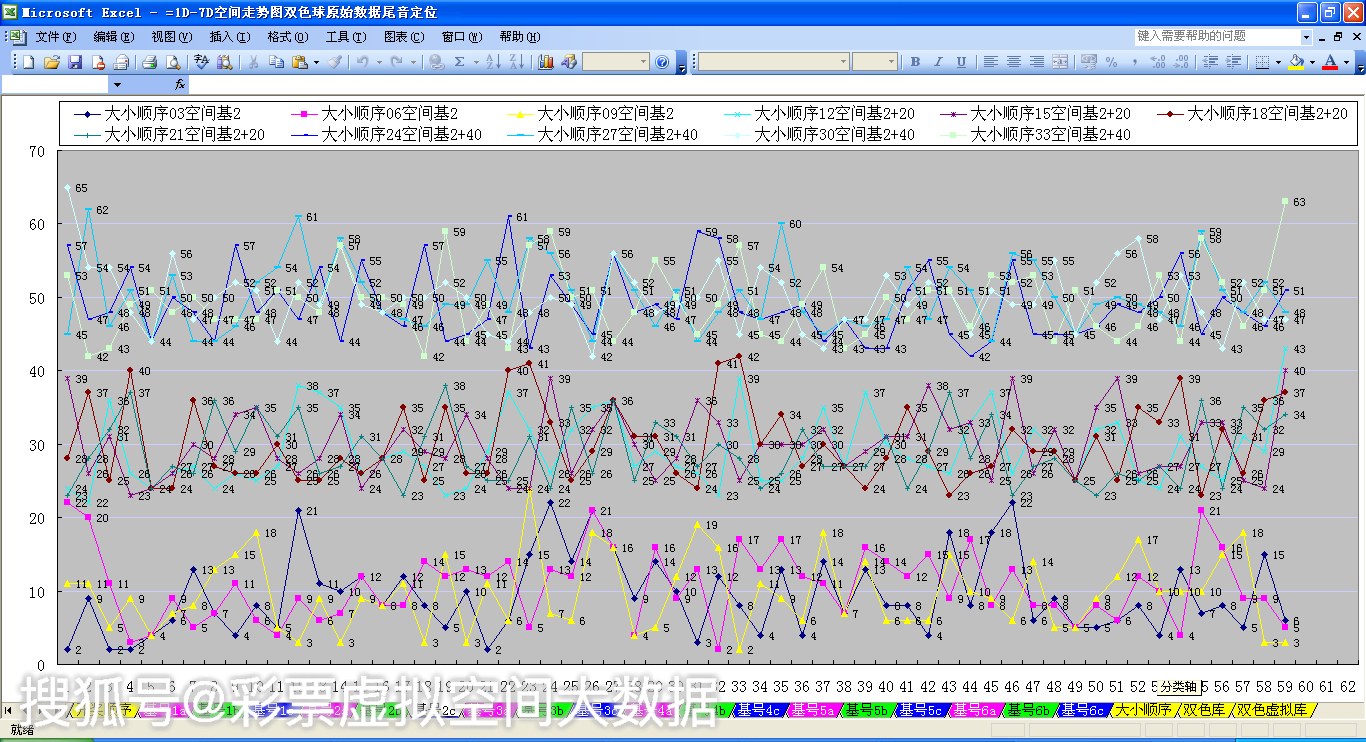Expand the help question box dropdown
The width and height of the screenshot is (1366, 742).
1305,36
